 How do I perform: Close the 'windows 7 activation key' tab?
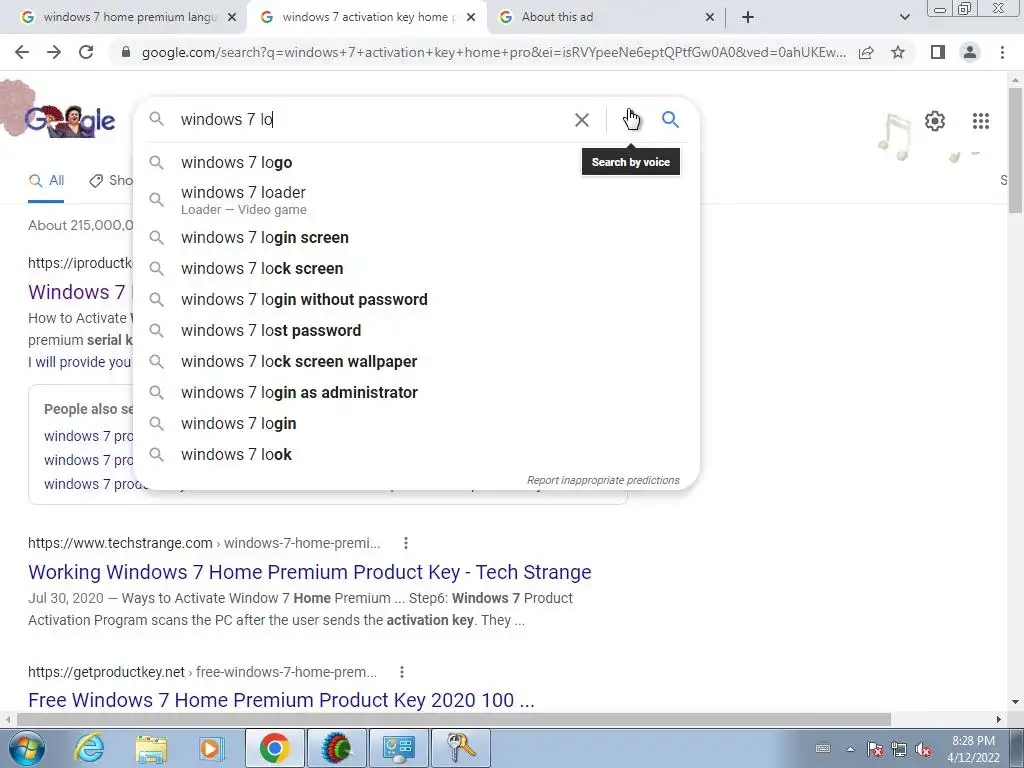(471, 17)
